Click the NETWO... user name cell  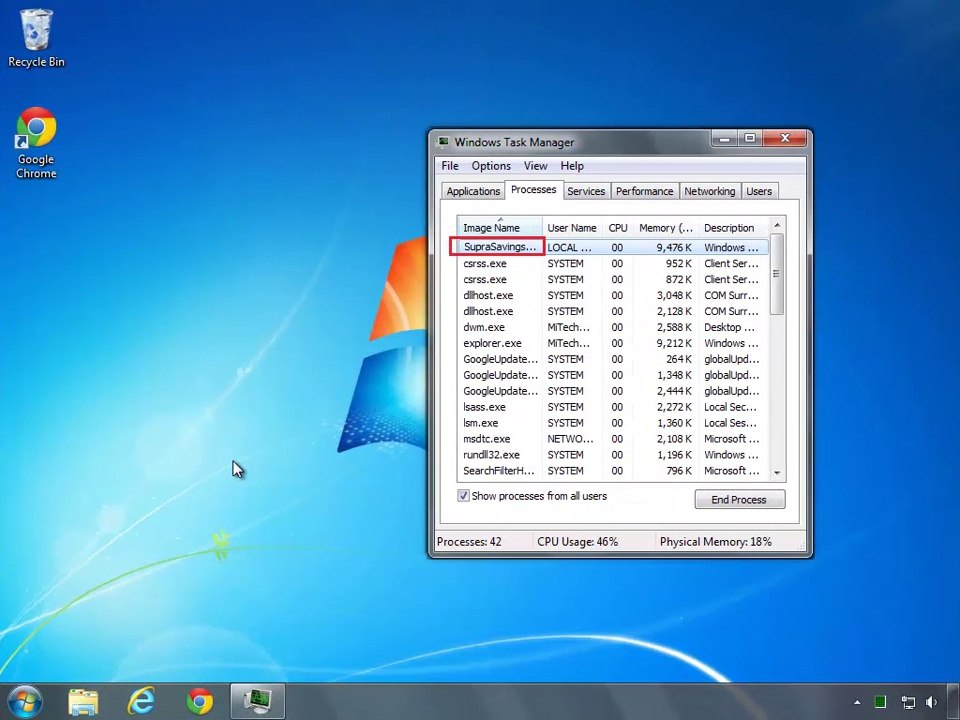570,438
